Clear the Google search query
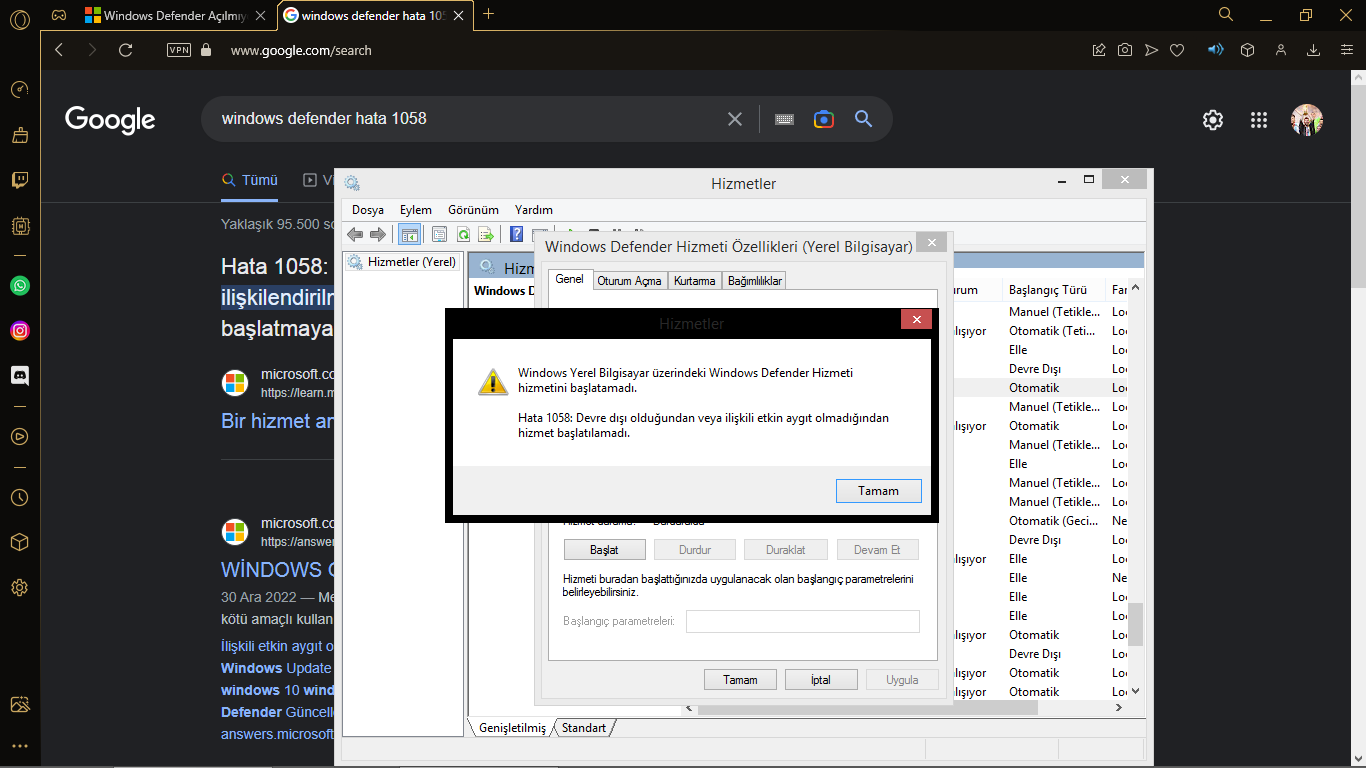 735,119
